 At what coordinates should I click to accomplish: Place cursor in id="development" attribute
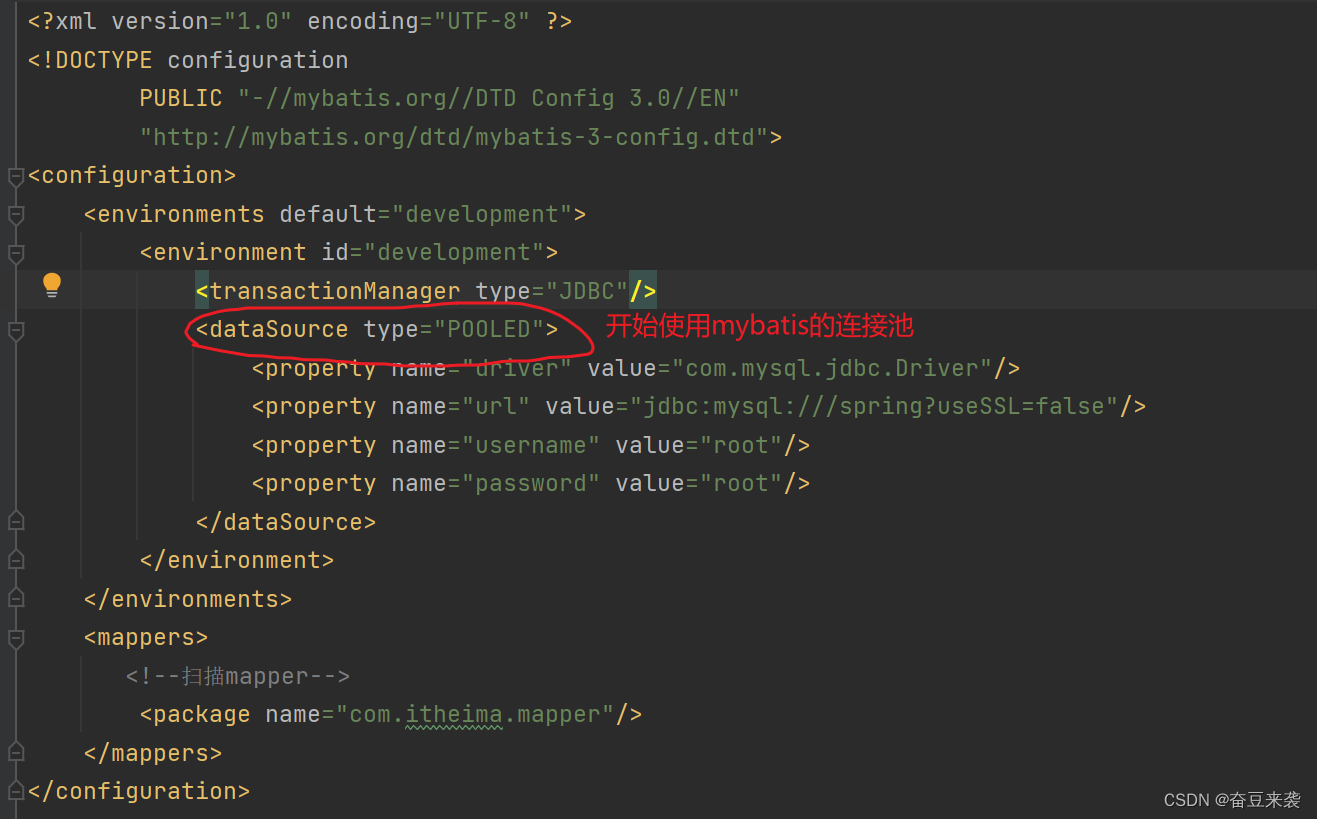(x=432, y=252)
